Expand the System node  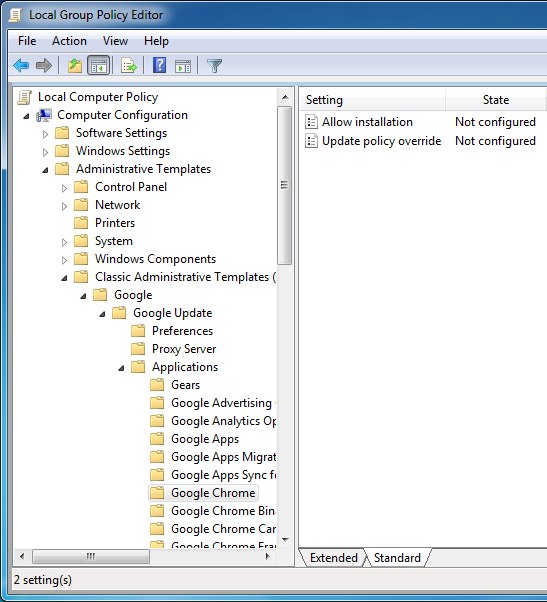point(64,242)
